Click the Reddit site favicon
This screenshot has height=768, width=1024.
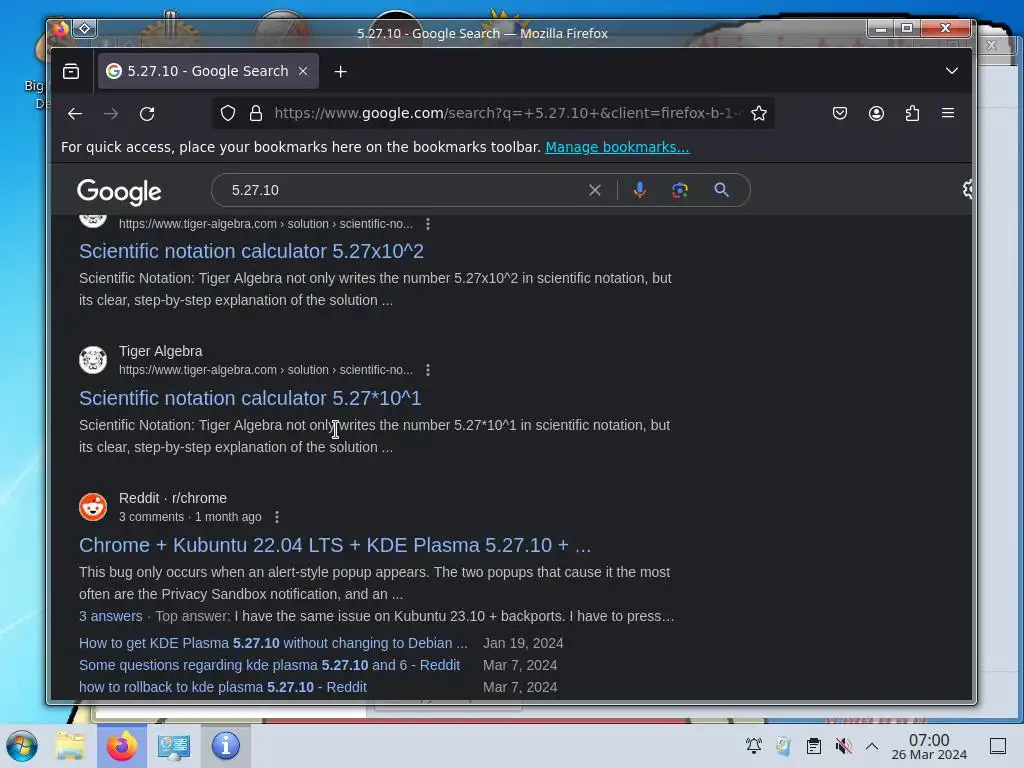coord(93,507)
